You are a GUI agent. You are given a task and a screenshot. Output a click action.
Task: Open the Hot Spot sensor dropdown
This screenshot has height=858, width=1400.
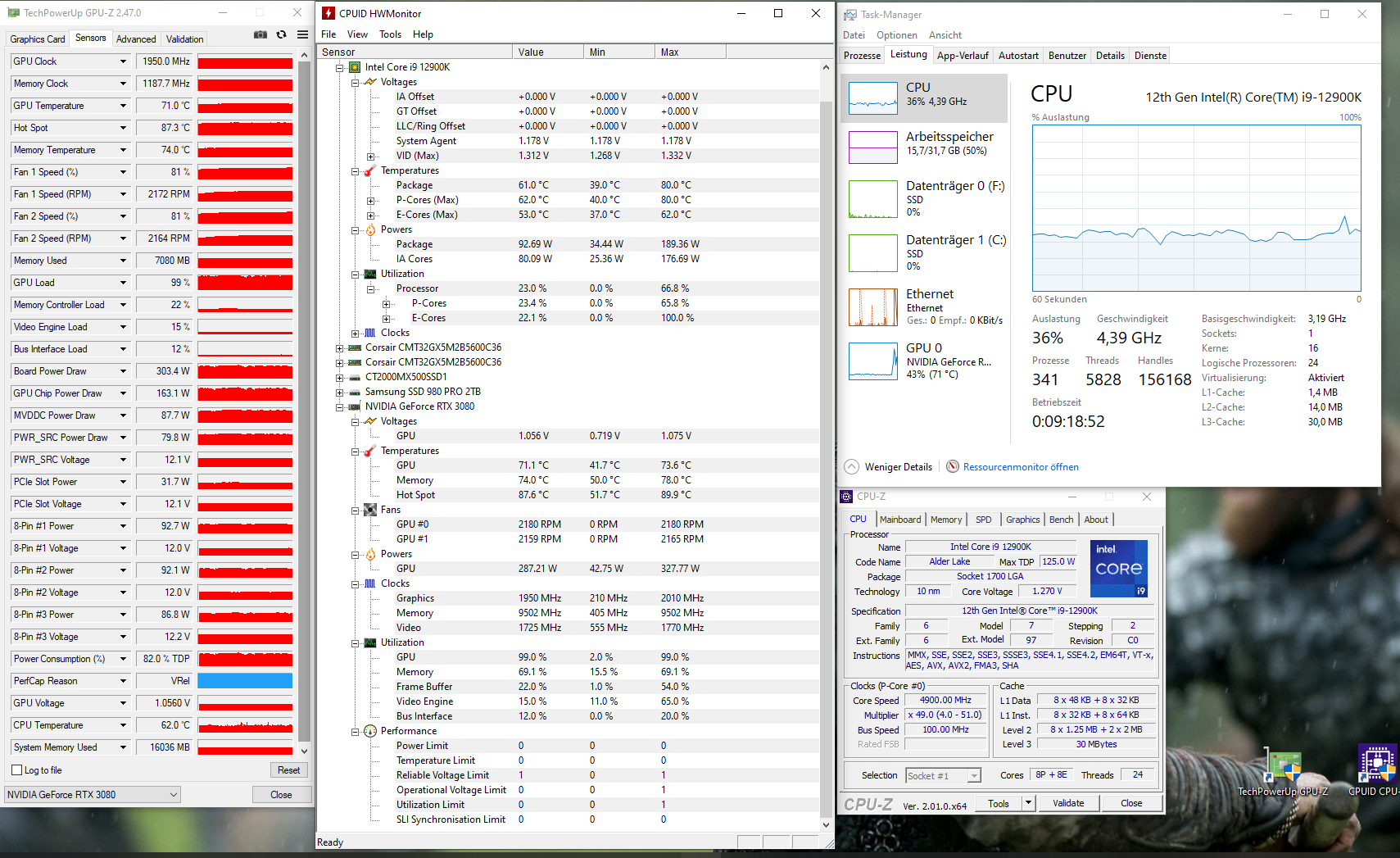[x=124, y=128]
